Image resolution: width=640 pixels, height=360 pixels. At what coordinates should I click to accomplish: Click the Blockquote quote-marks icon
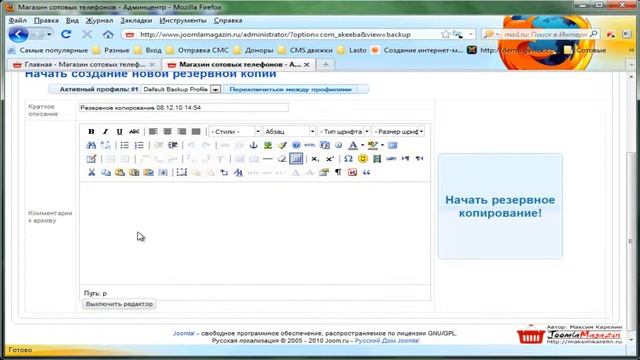click(x=367, y=172)
